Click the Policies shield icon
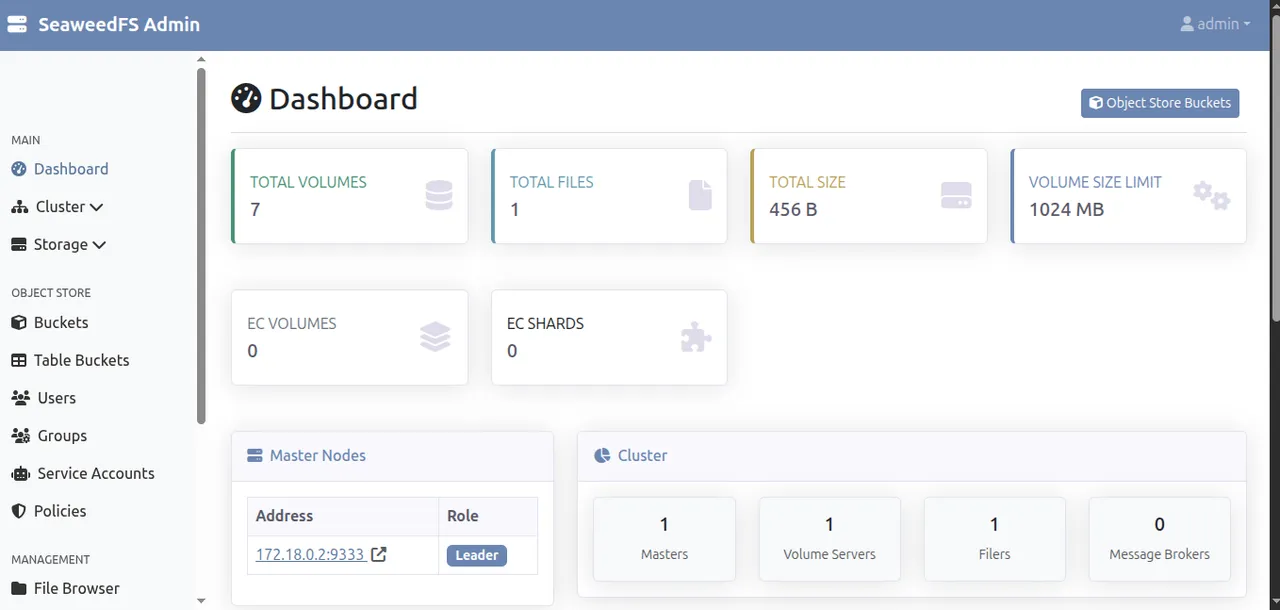Image resolution: width=1280 pixels, height=610 pixels. 19,511
